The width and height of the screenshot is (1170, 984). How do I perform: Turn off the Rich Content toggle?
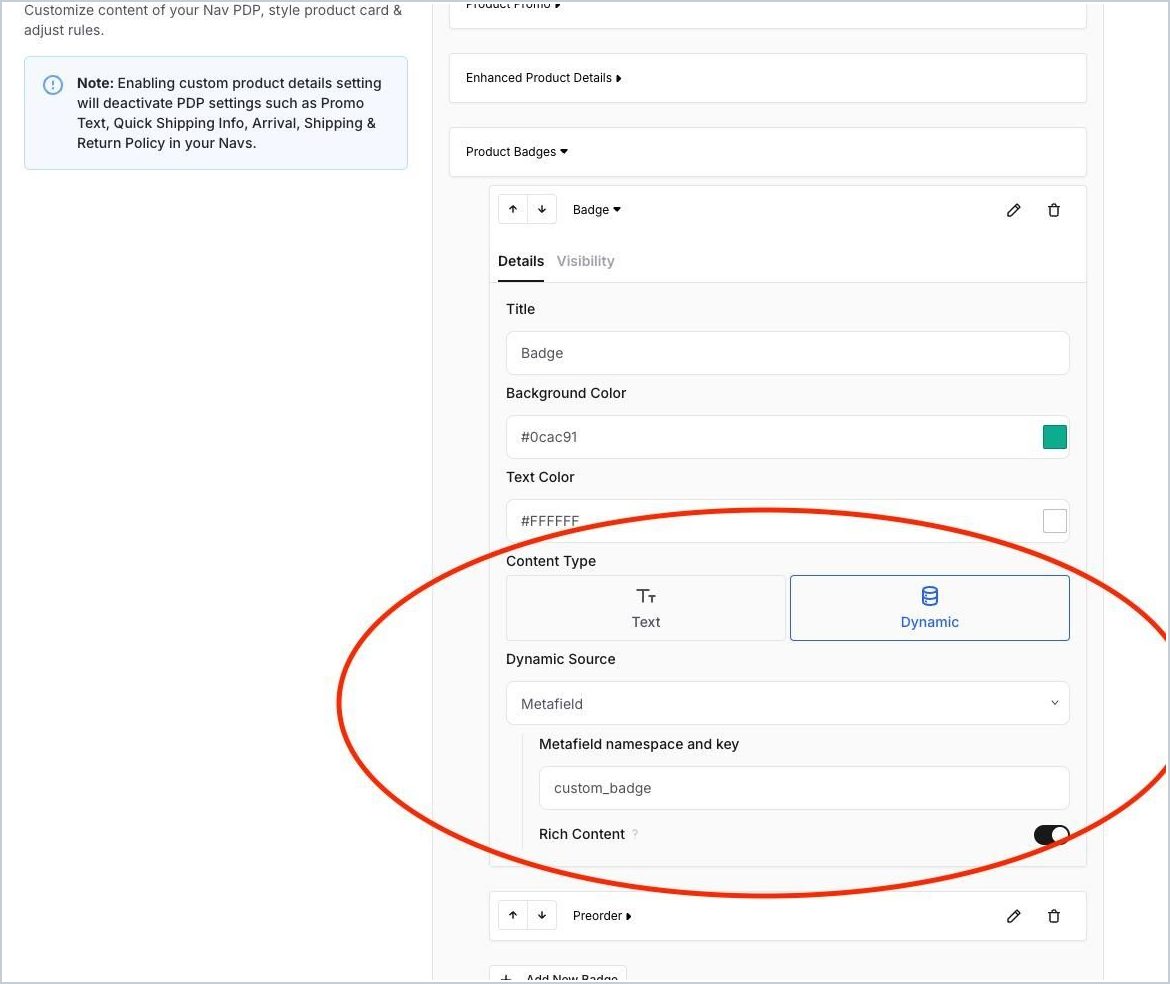coord(1051,835)
